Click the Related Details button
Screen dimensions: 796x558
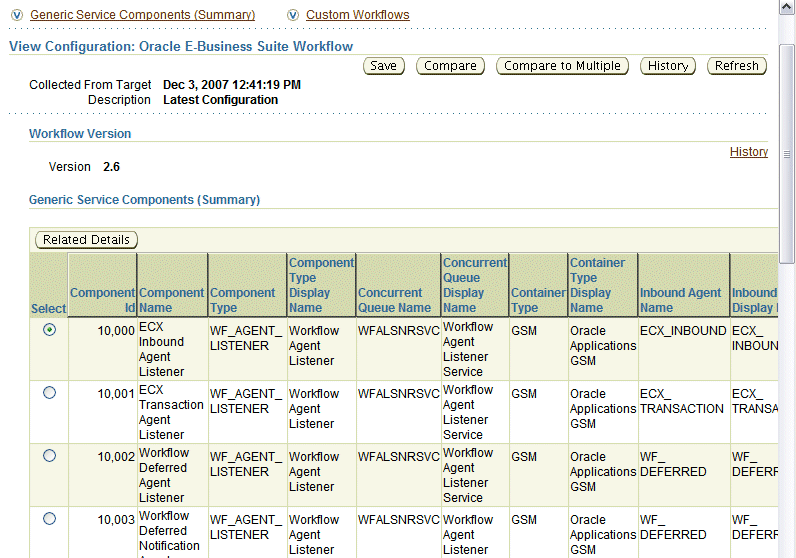(x=86, y=240)
